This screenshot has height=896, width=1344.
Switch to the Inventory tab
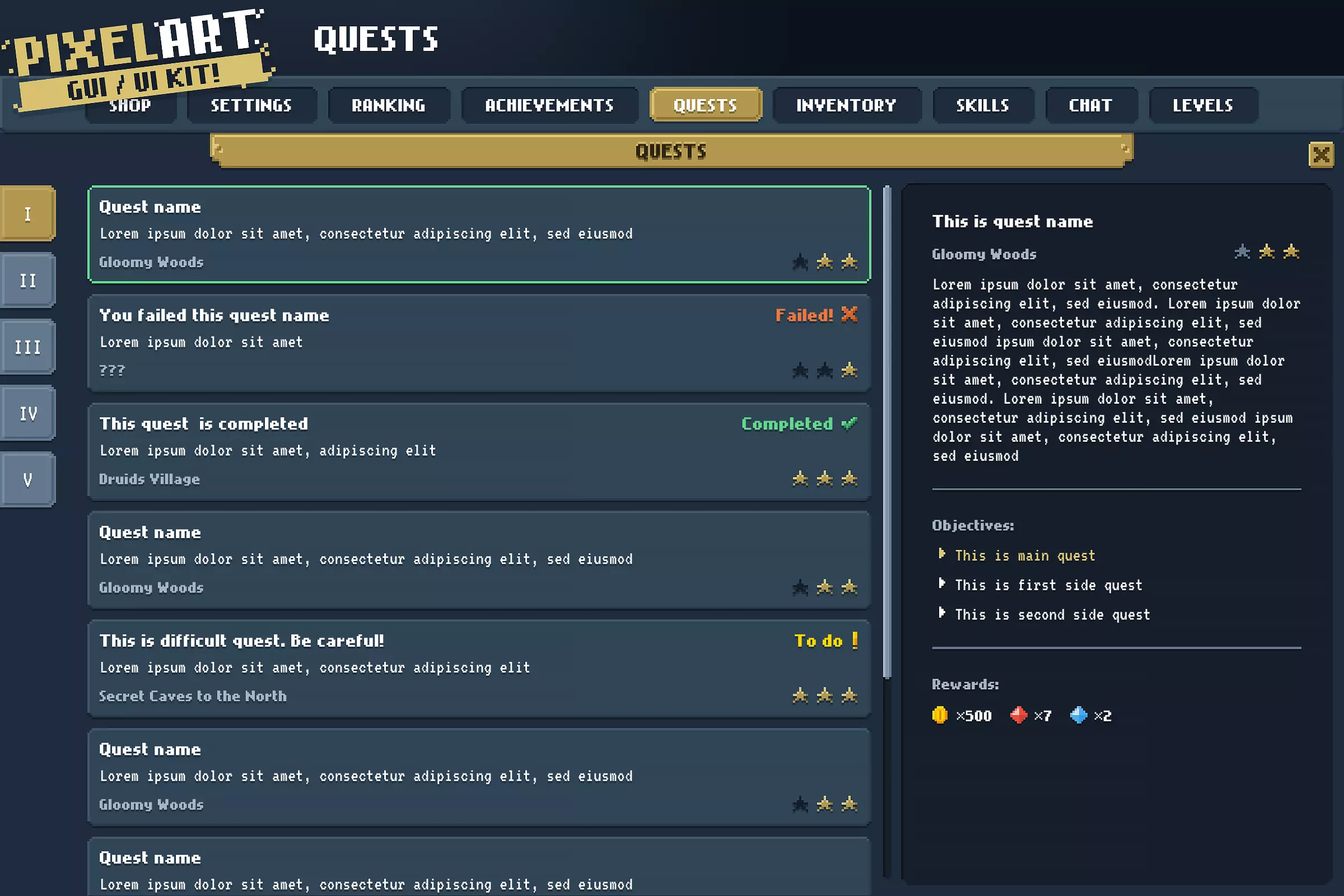click(846, 105)
